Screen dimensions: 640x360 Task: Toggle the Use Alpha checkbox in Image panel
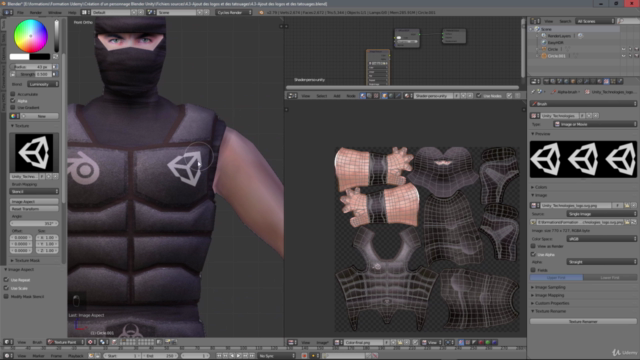point(533,254)
